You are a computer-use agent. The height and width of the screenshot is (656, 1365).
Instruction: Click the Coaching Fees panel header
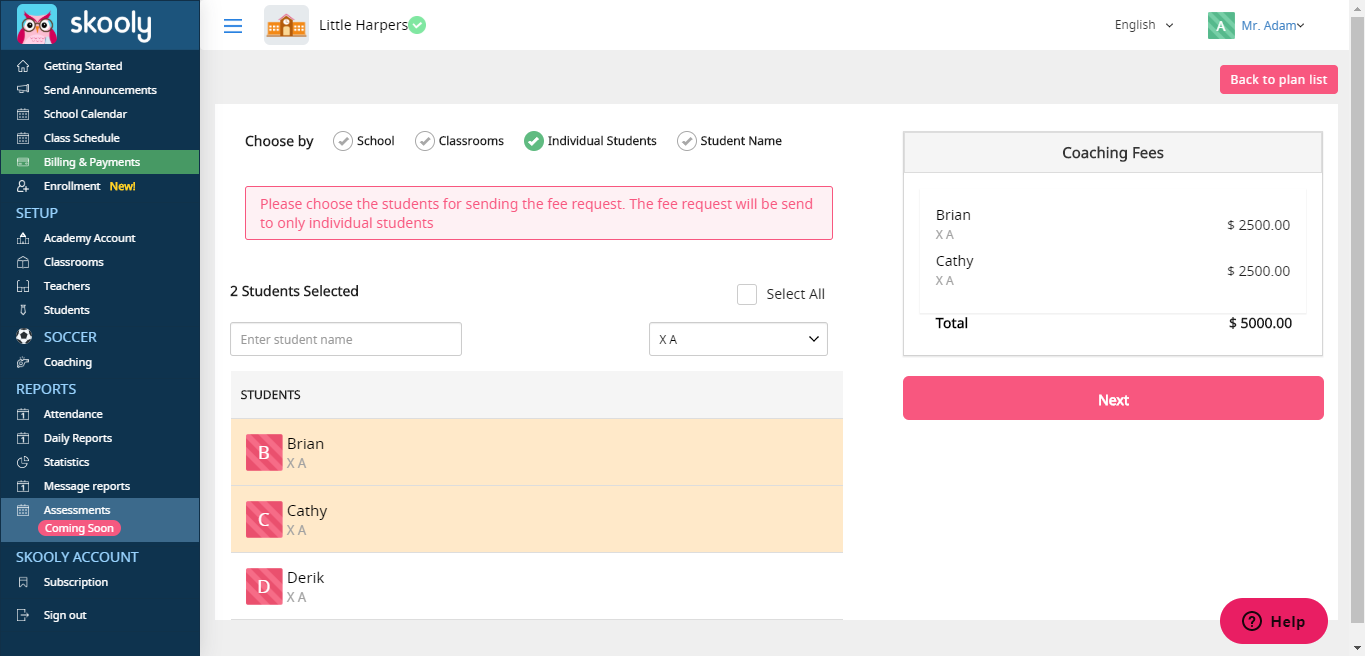click(x=1113, y=153)
